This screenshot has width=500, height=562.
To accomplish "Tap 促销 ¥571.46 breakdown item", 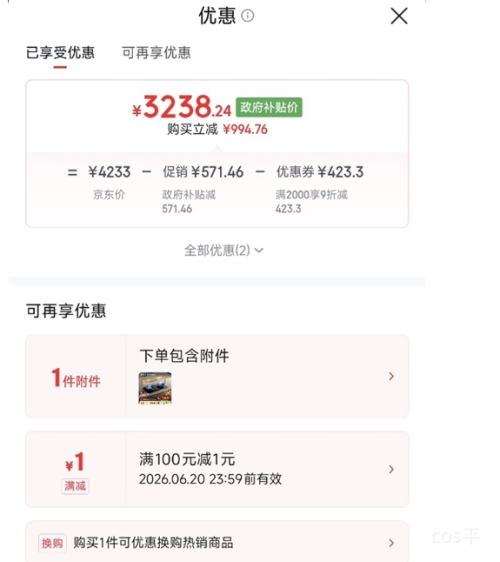I will [x=203, y=172].
